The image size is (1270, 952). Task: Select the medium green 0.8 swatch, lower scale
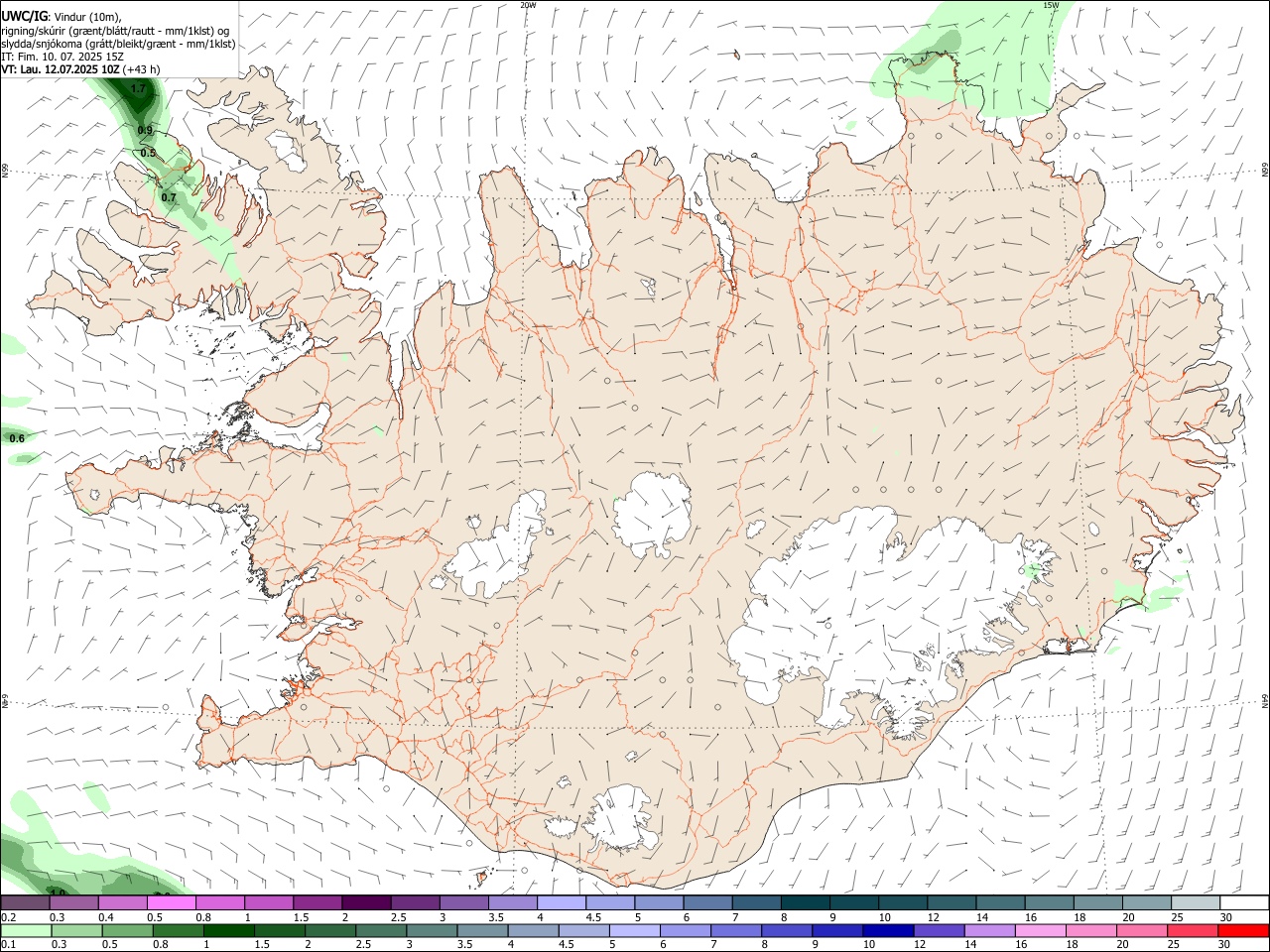tap(178, 931)
